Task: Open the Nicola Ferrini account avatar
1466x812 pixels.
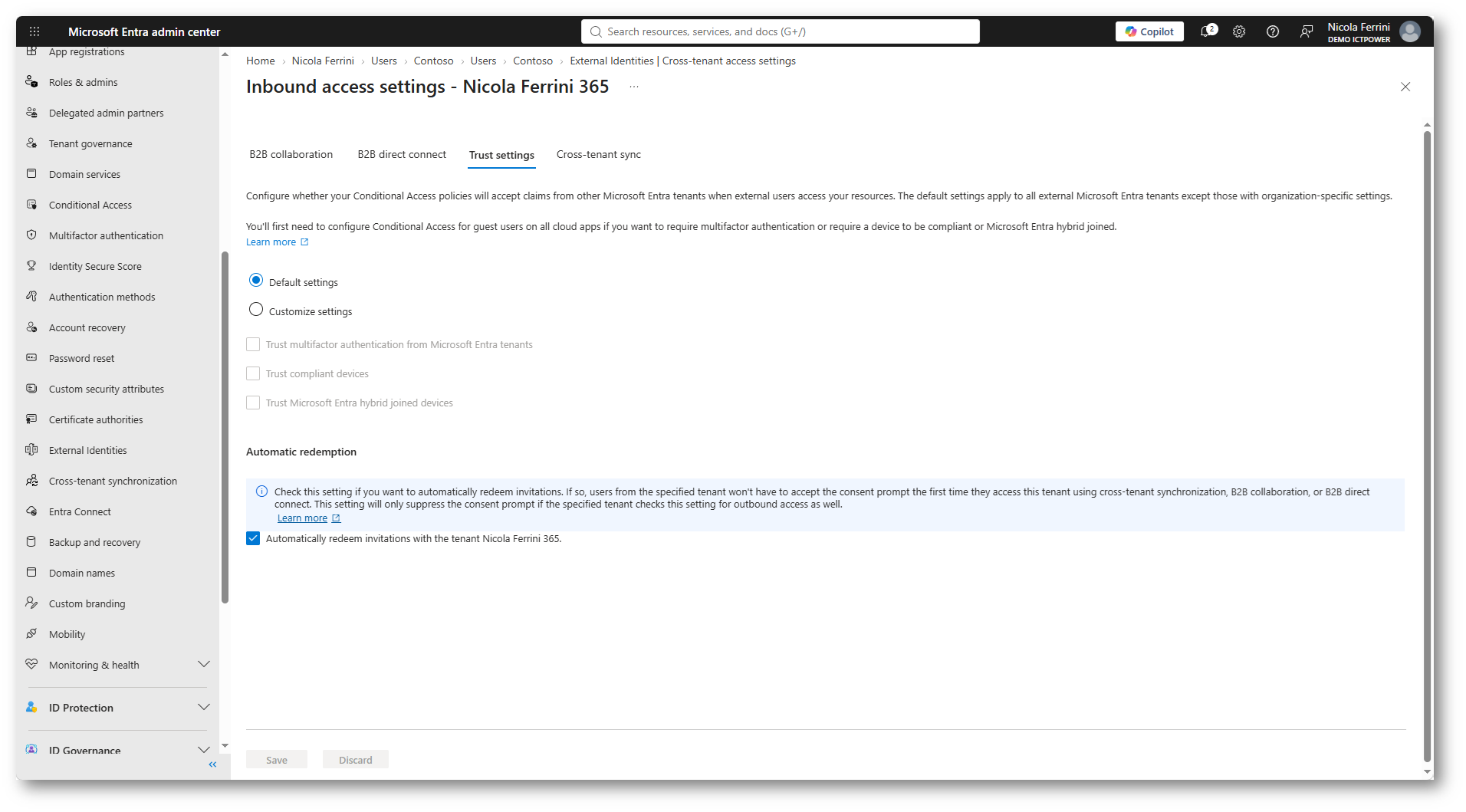Action: (x=1410, y=31)
